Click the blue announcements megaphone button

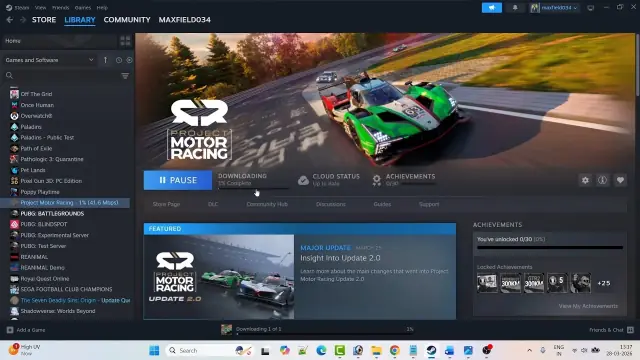click(492, 8)
